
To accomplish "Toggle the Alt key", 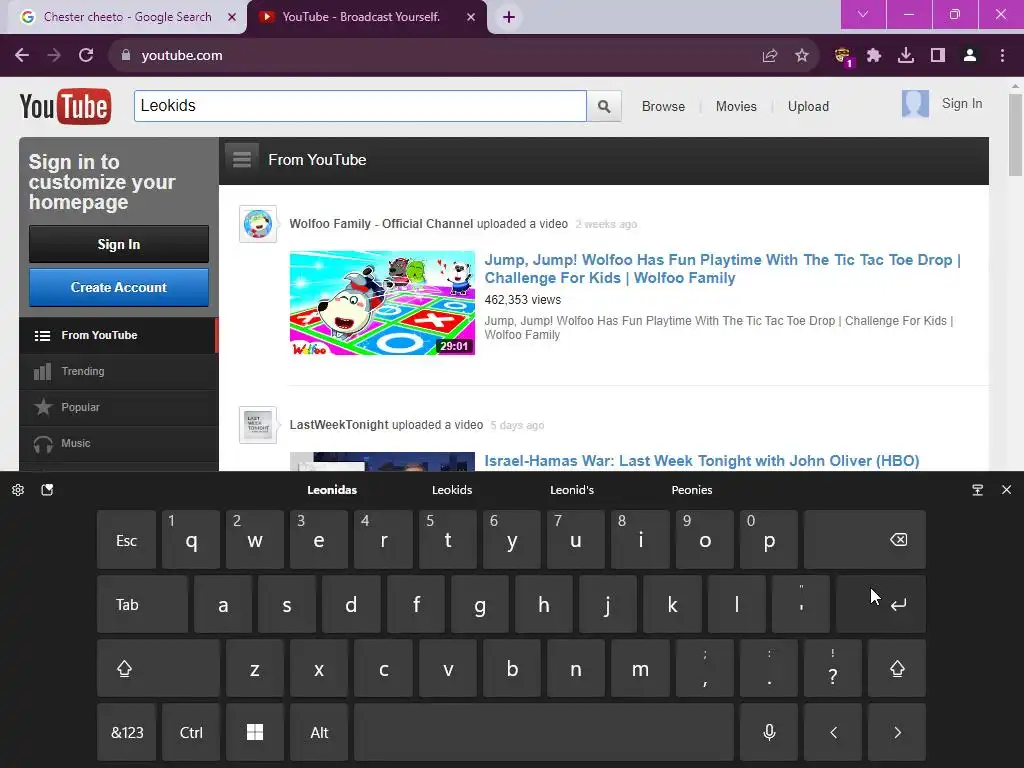I will (319, 732).
